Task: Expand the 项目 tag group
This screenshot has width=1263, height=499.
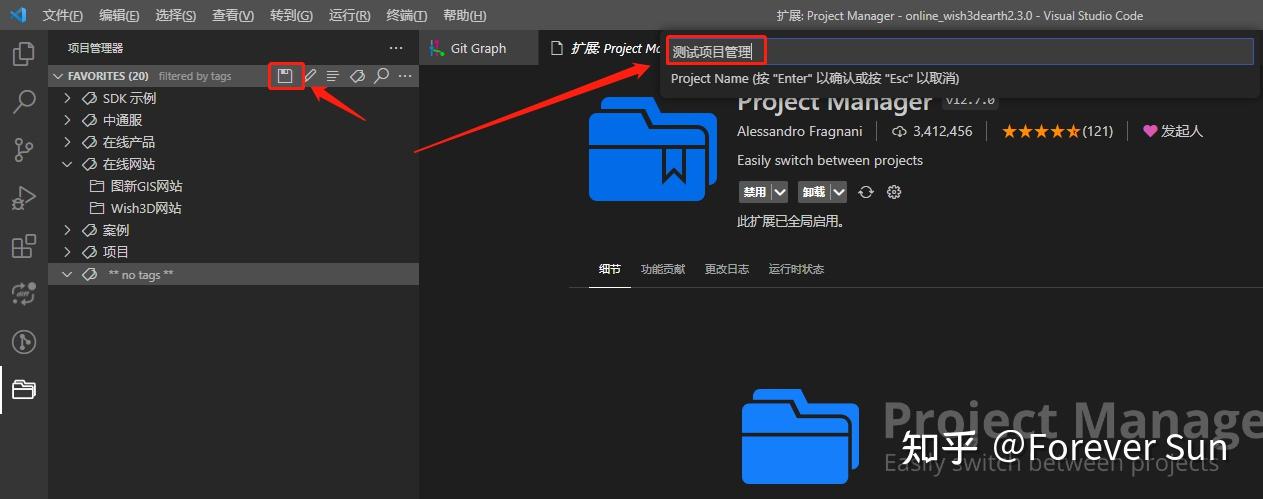Action: tap(67, 252)
